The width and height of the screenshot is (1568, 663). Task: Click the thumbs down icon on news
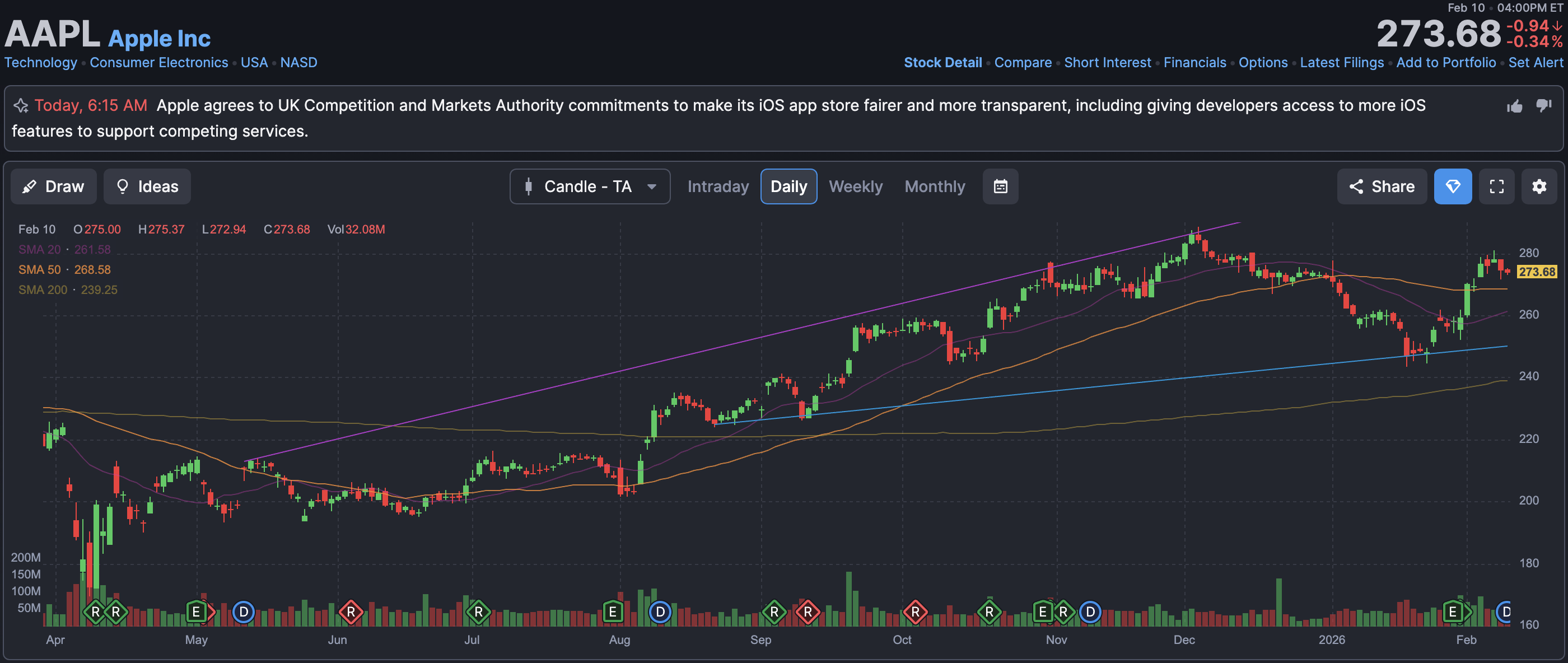(1544, 105)
